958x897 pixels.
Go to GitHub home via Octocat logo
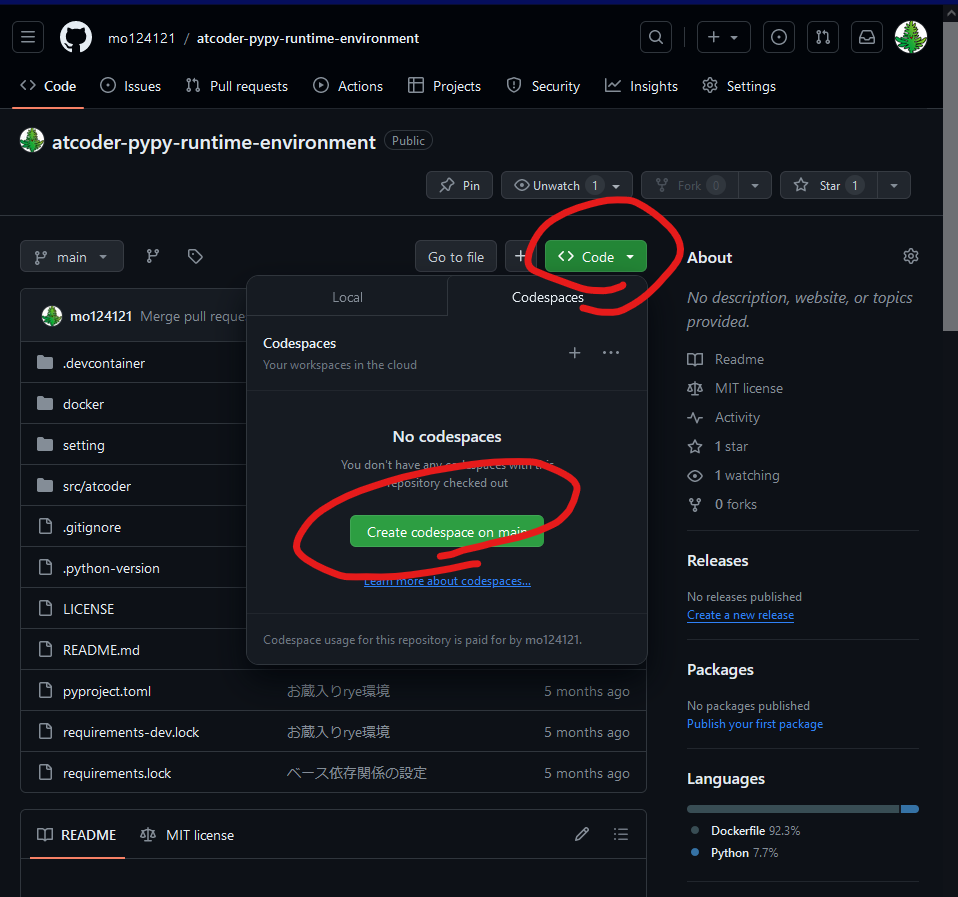76,37
